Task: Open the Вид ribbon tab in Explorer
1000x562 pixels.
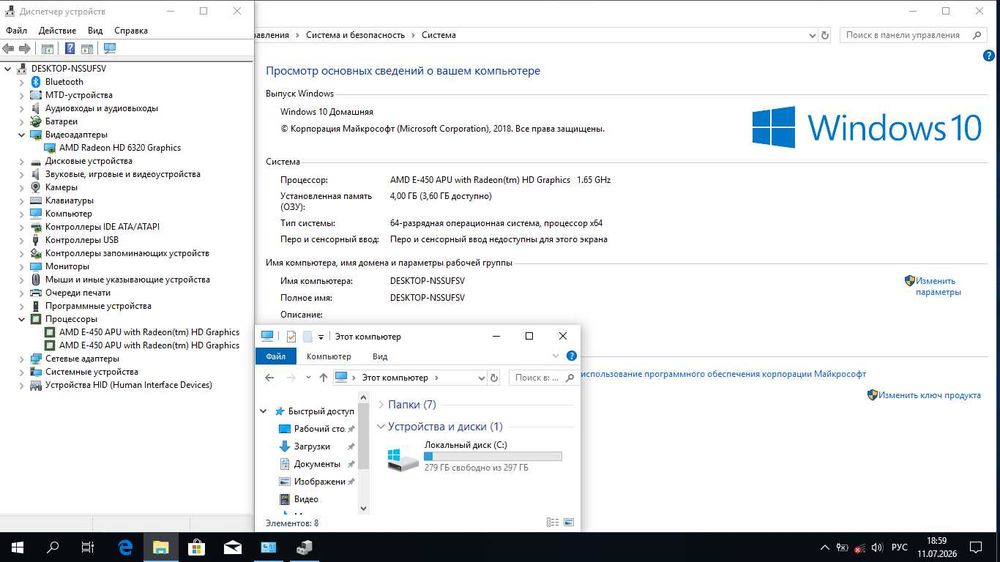Action: pos(379,356)
